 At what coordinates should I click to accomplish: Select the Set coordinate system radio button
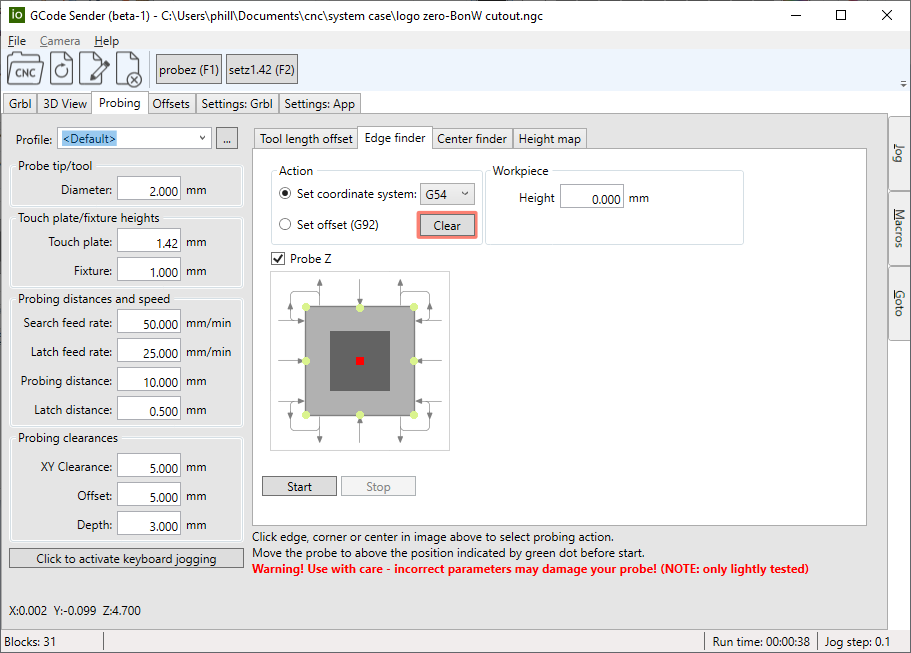(286, 194)
